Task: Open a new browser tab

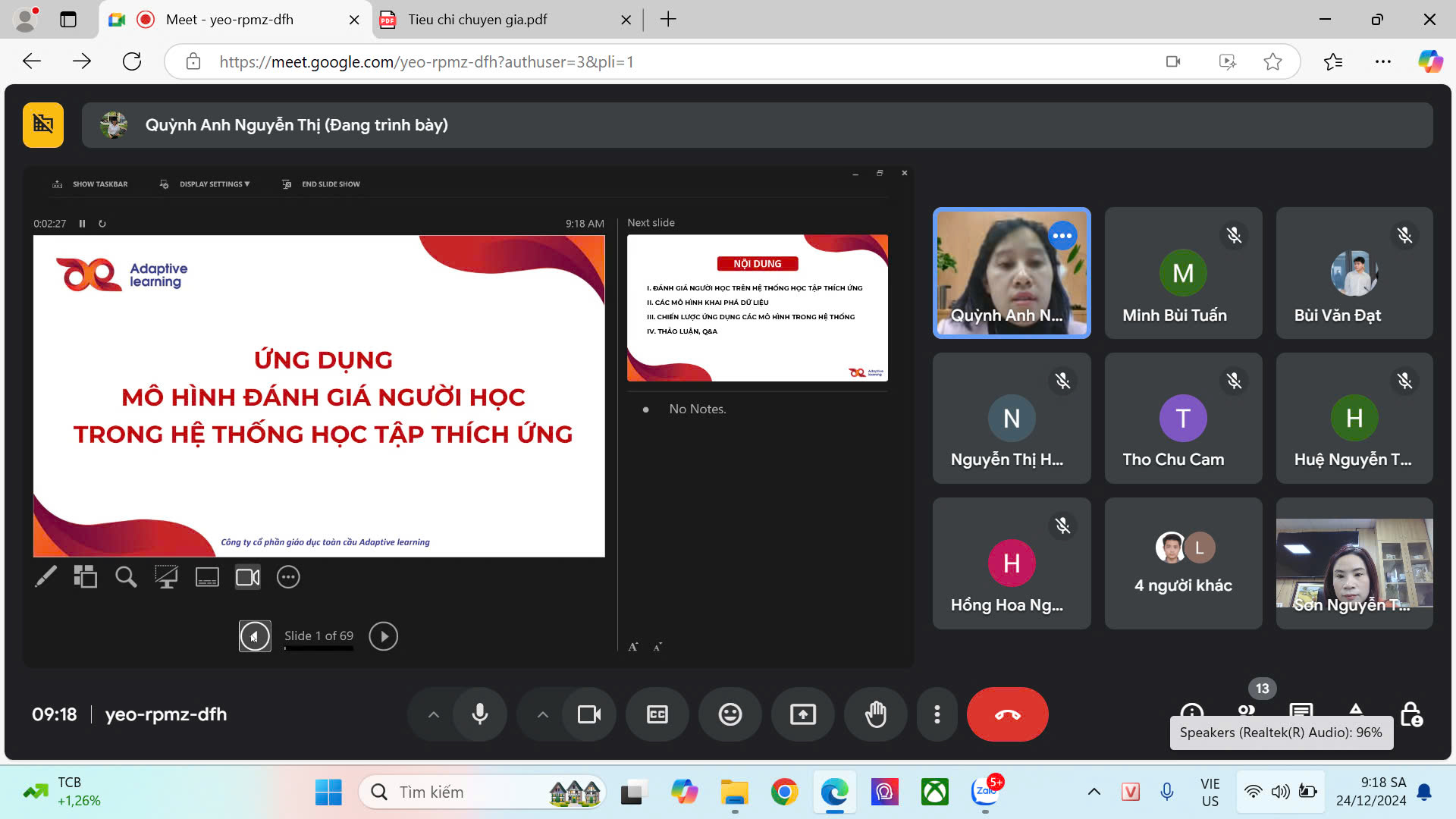Action: 668,20
